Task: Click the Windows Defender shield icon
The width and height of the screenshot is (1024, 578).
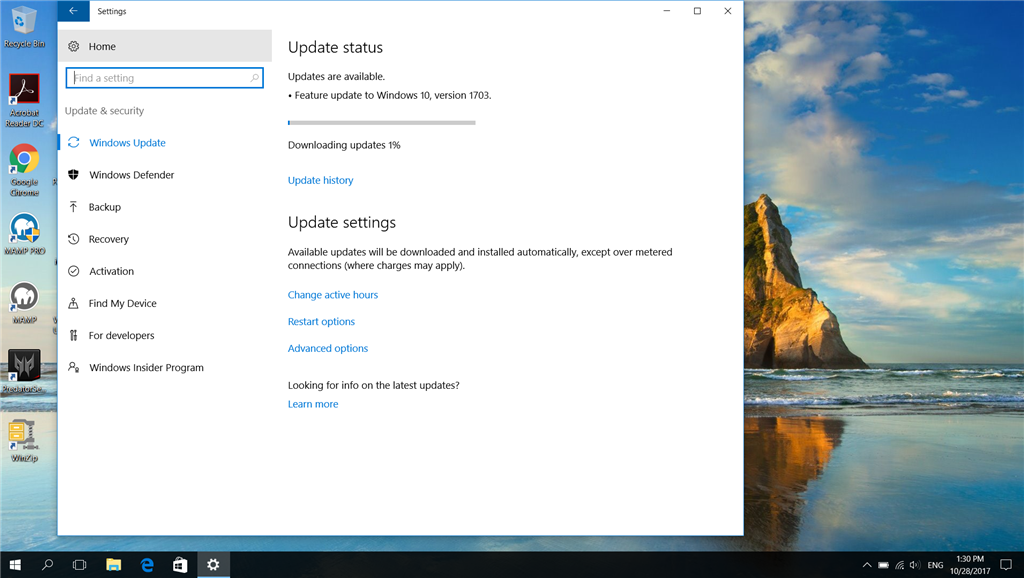Action: tap(74, 174)
